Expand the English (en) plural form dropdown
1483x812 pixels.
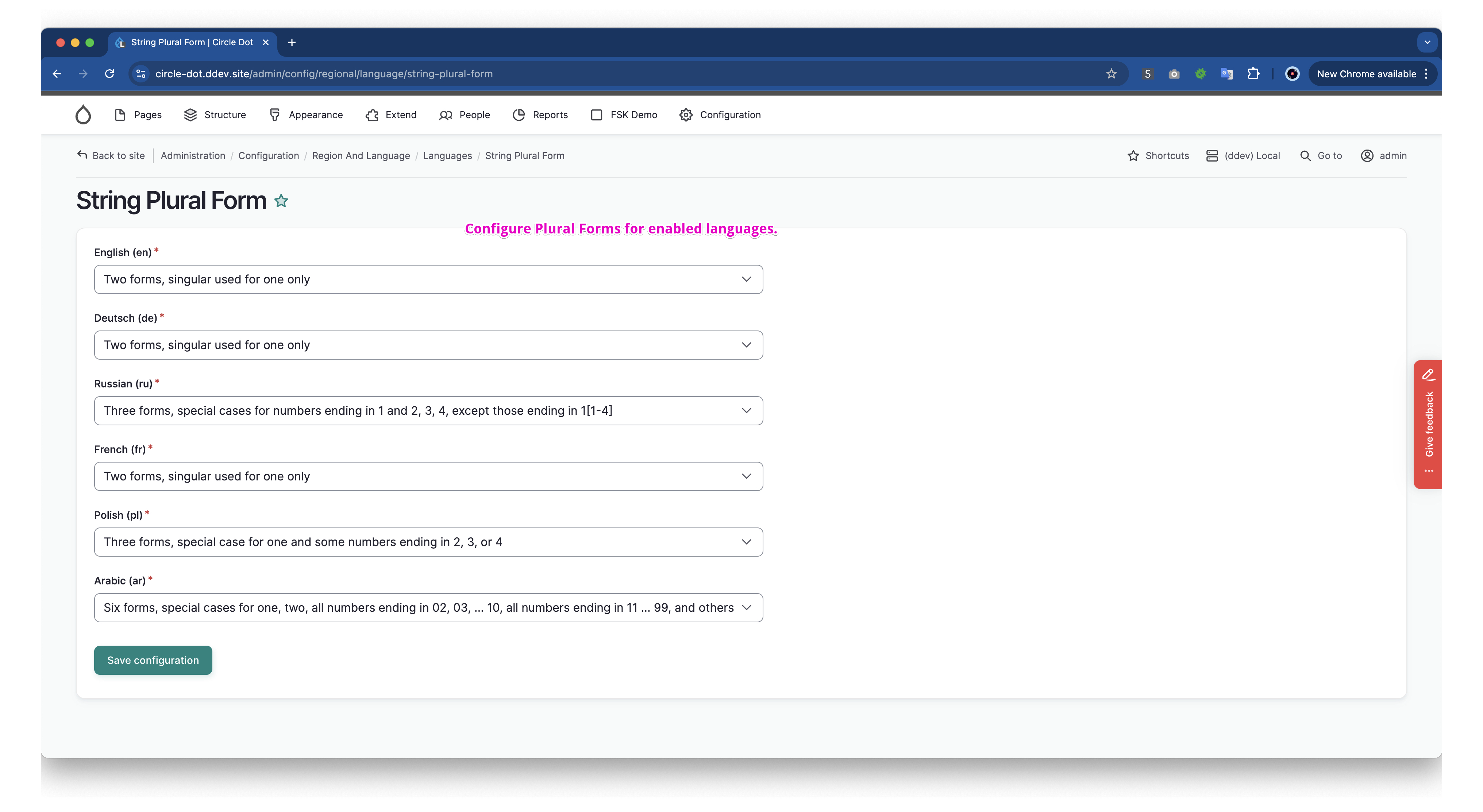[x=428, y=279]
